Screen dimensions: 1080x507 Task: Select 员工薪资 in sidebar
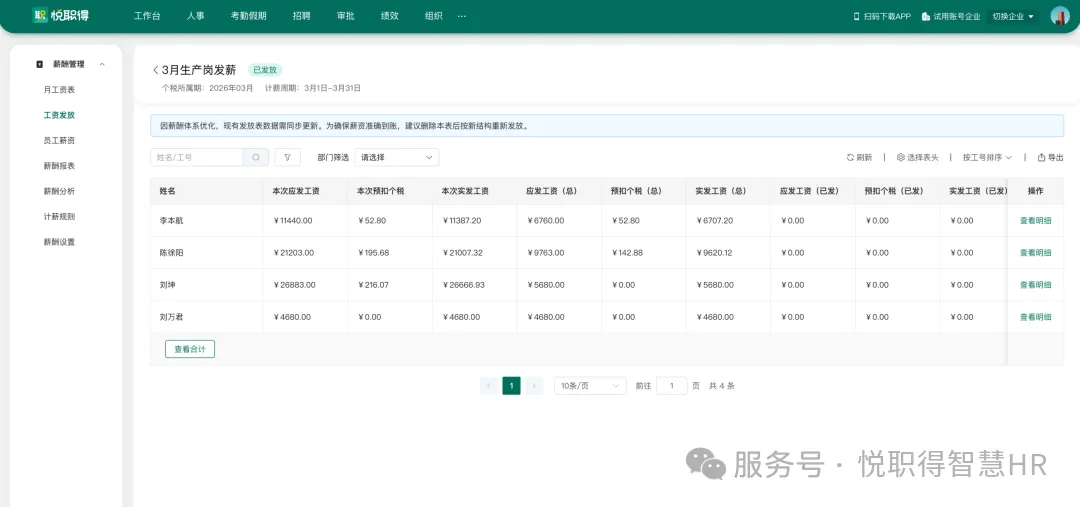point(59,141)
